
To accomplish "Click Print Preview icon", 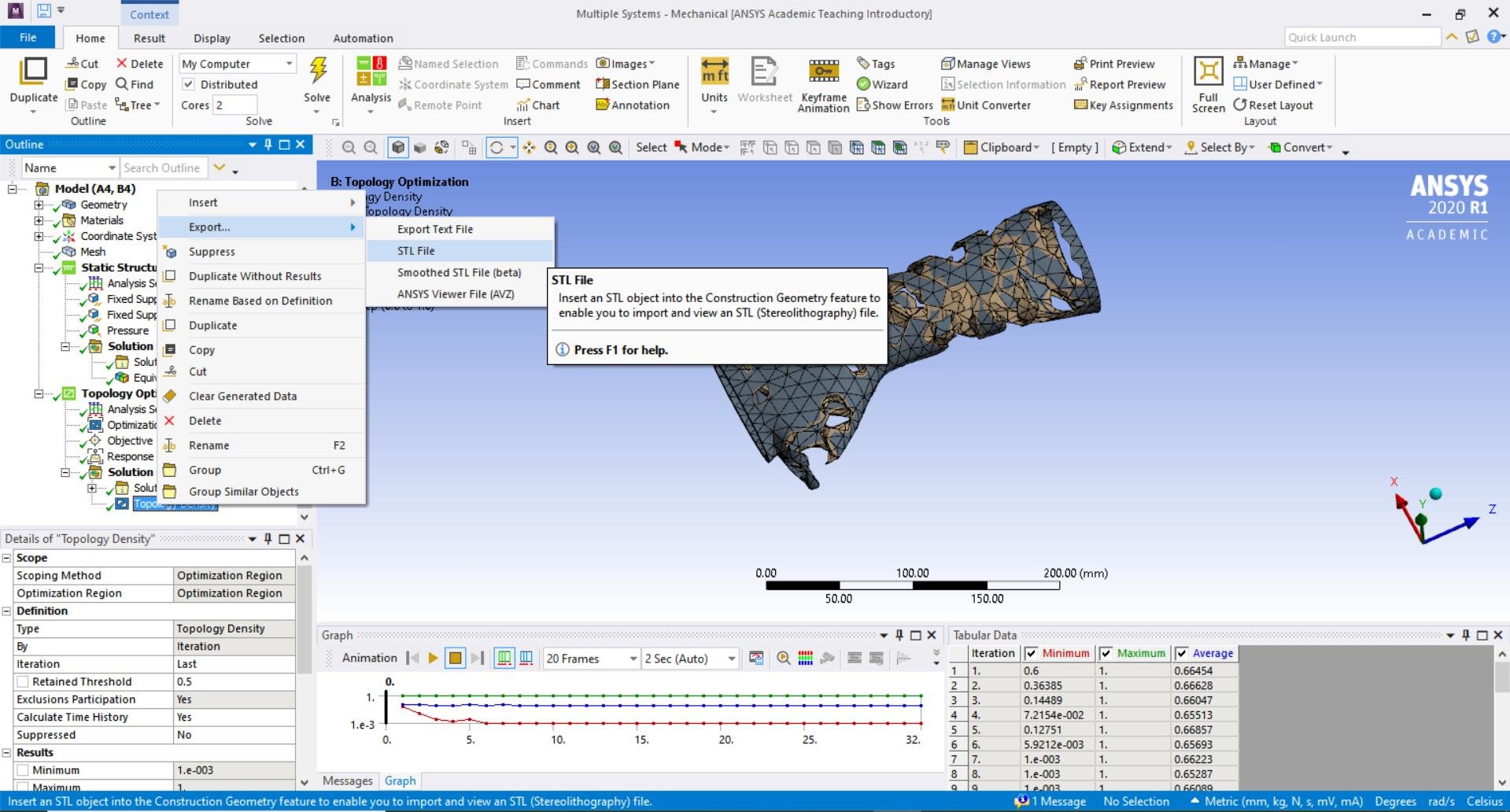I will 1080,64.
